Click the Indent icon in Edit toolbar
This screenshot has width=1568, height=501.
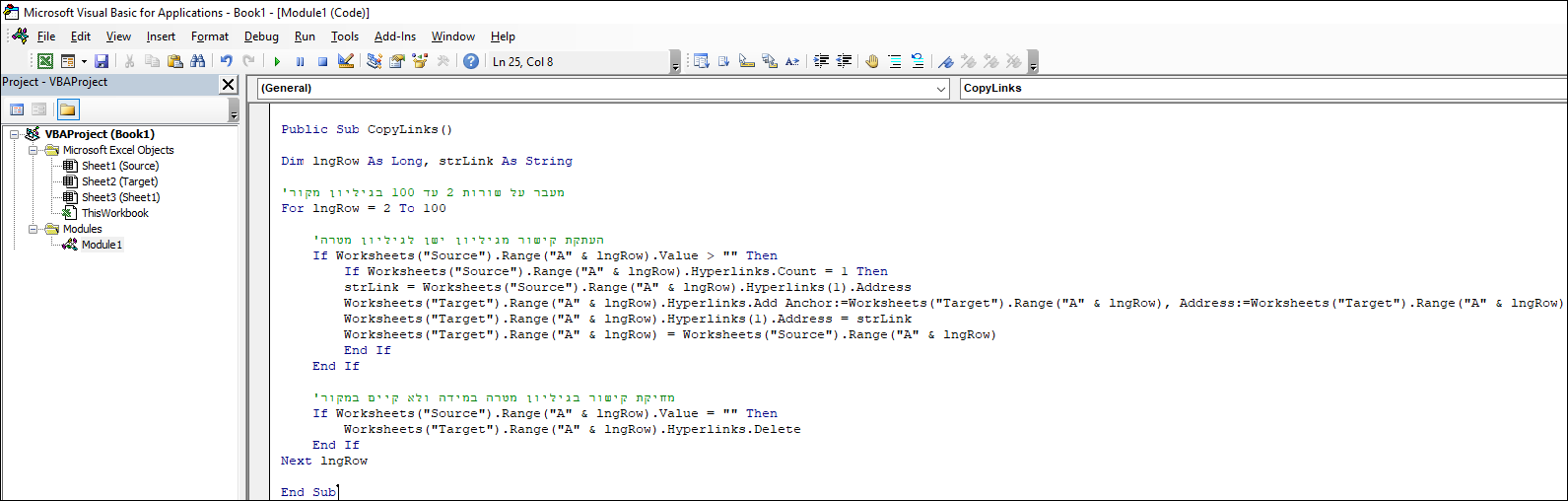tap(821, 61)
